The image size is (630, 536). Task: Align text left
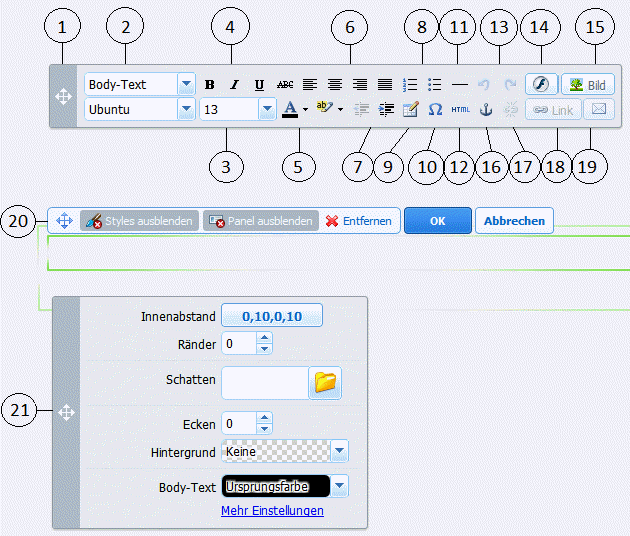tap(310, 85)
